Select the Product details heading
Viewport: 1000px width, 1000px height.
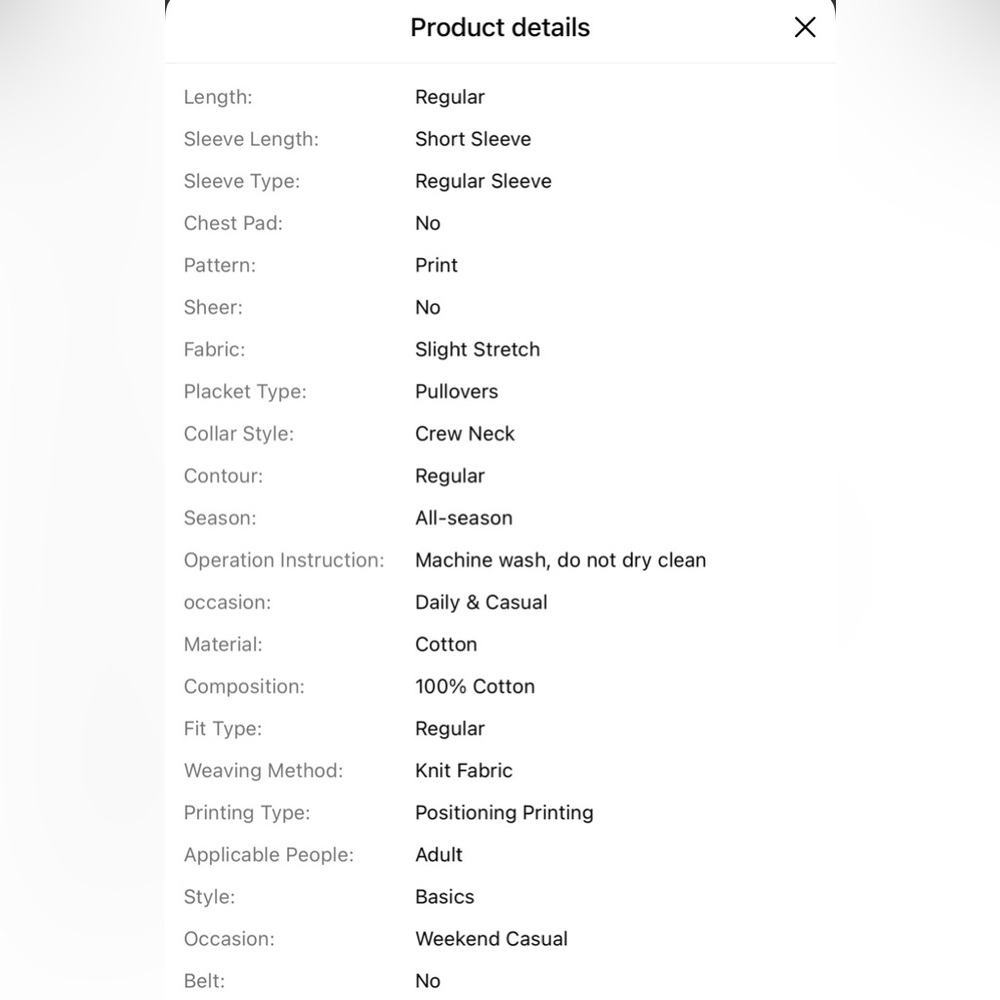point(500,27)
